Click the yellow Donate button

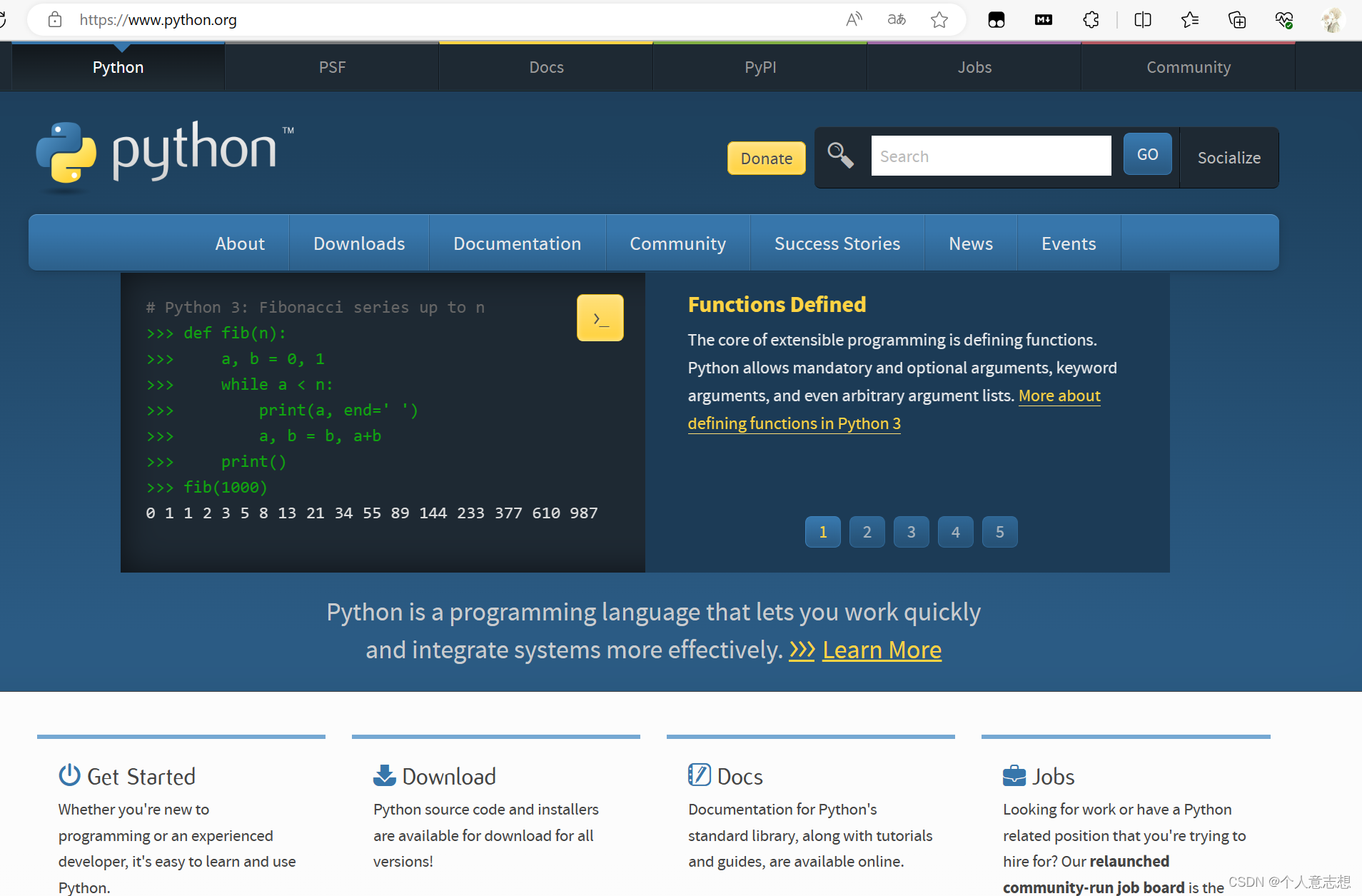[x=767, y=158]
